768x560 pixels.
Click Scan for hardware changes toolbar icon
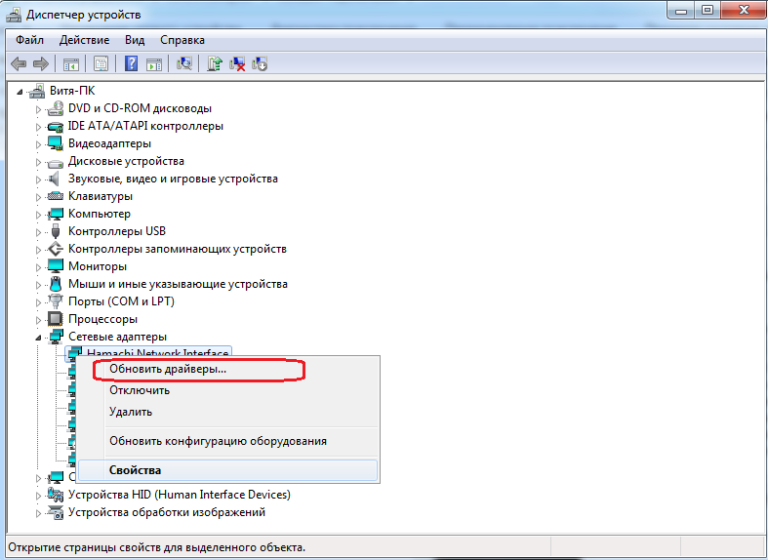(x=184, y=64)
